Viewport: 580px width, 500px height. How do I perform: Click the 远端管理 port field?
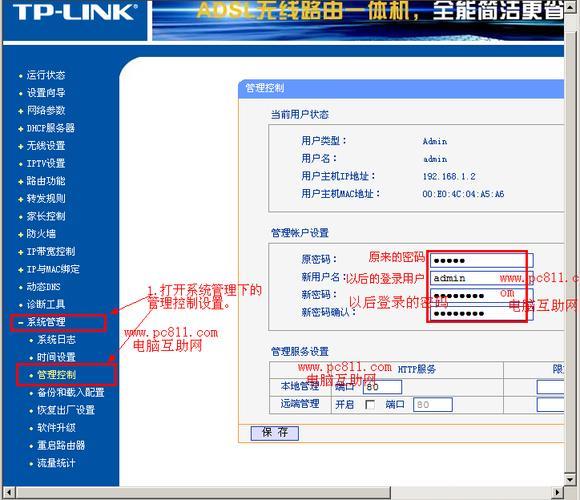432,405
